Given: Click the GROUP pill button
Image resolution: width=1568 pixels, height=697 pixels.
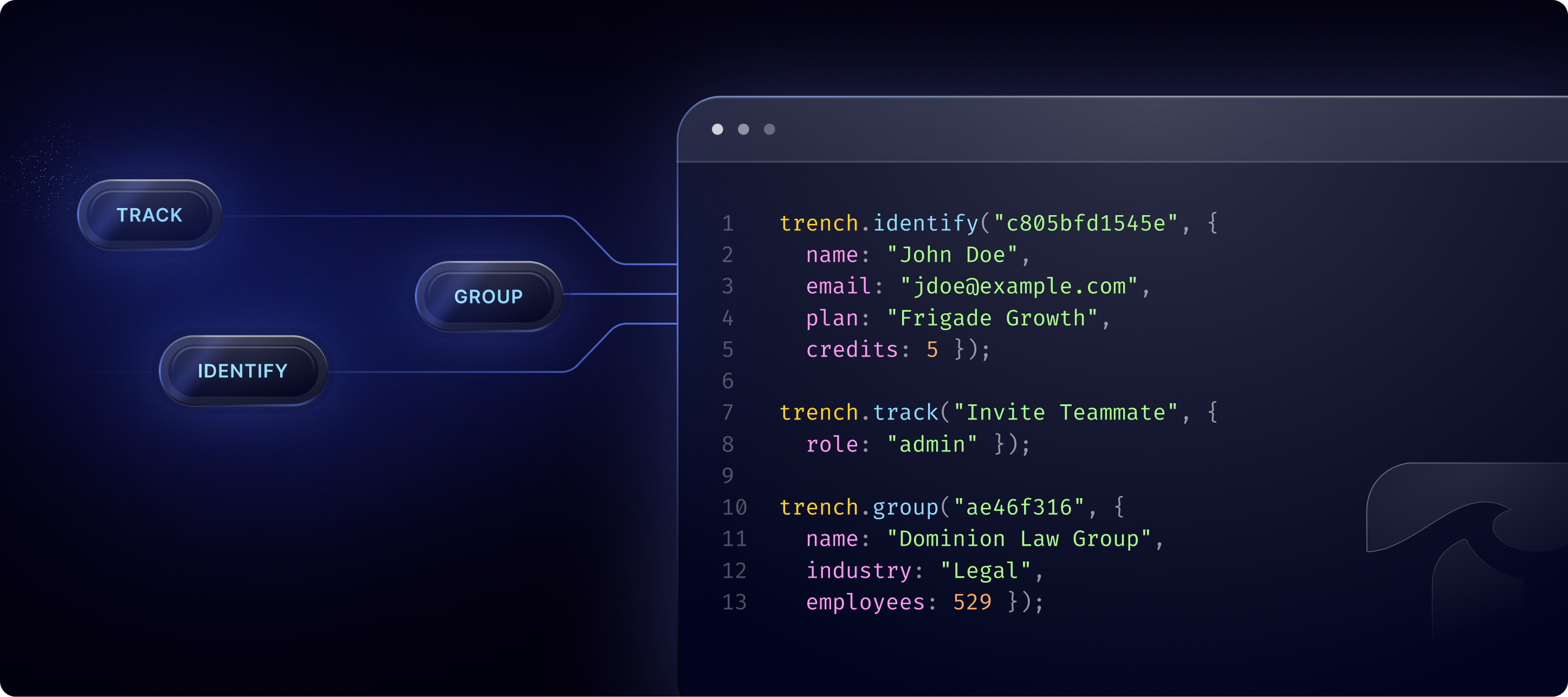Looking at the screenshot, I should point(488,296).
